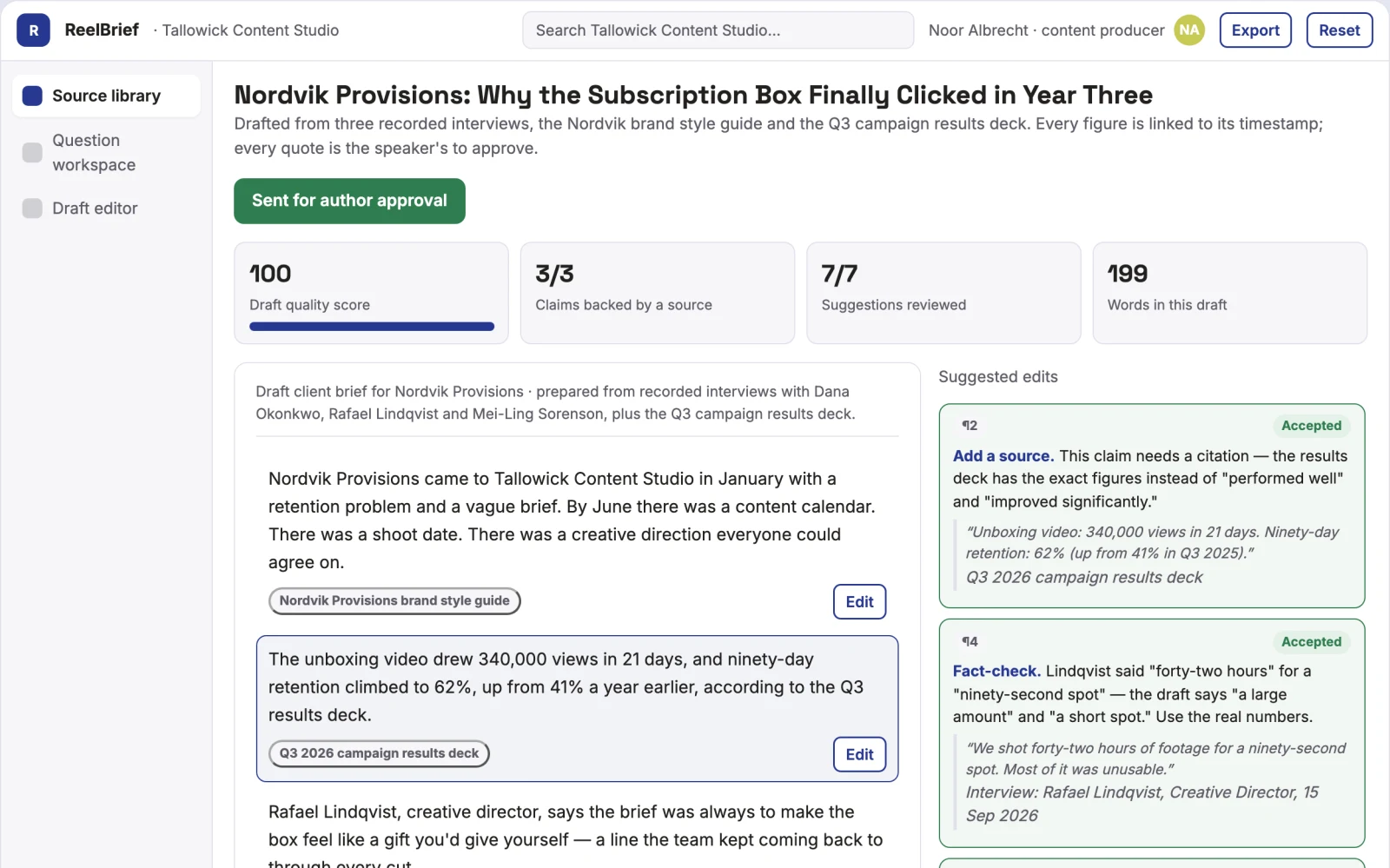Click the ReelBrief logo icon
Screen dimensions: 1390x868
pyautogui.click(x=33, y=30)
